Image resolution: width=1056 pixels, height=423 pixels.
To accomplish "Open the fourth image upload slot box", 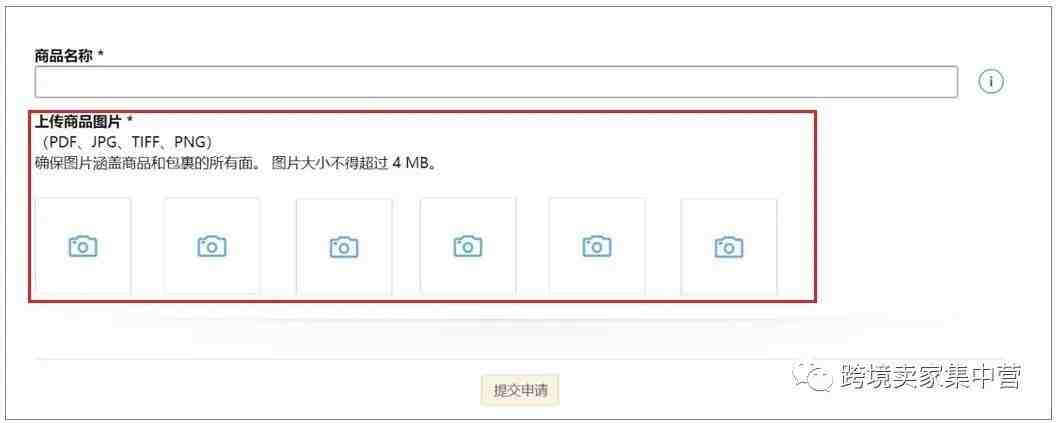I will pos(468,247).
